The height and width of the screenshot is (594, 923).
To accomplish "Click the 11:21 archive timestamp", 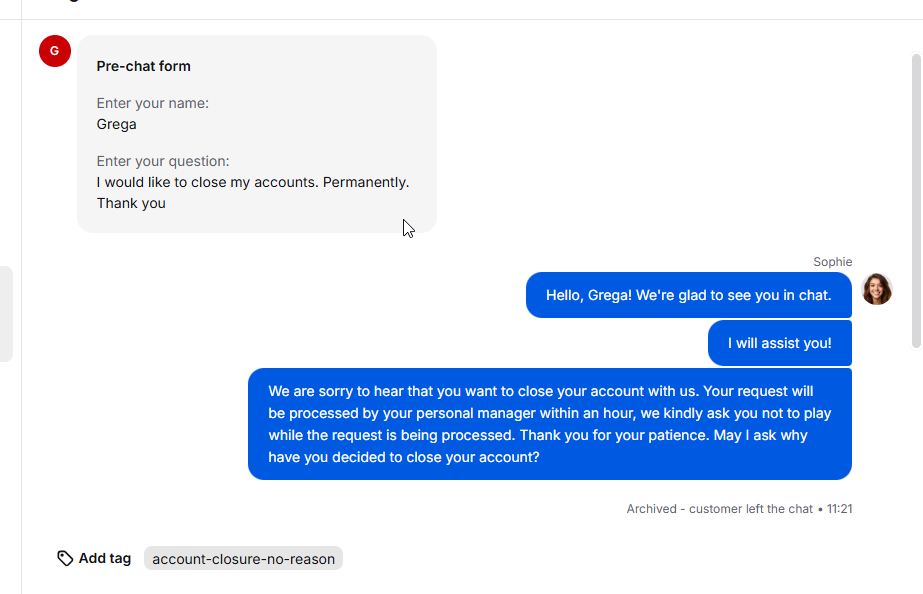I will coord(839,509).
